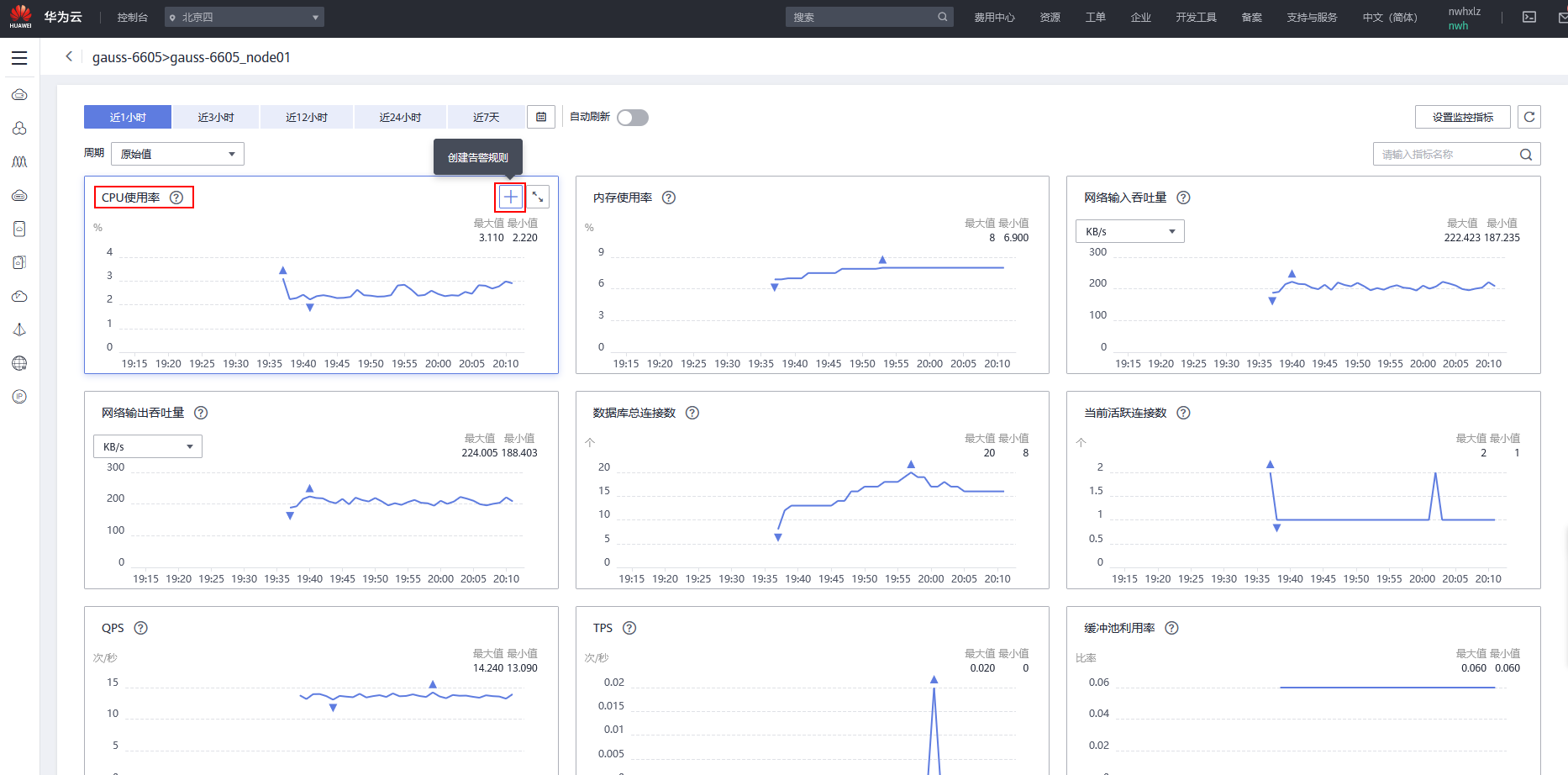Select the 近7天 time range tab

click(x=486, y=117)
